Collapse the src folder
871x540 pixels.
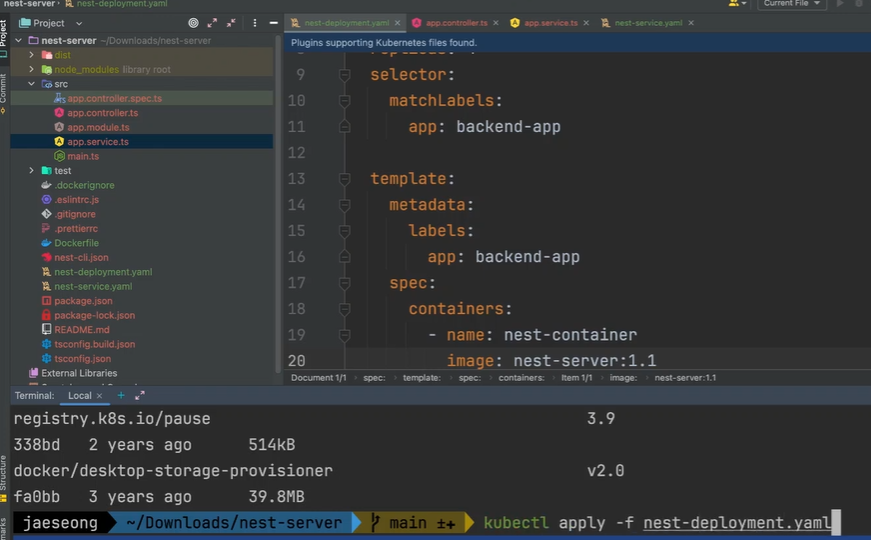click(32, 84)
